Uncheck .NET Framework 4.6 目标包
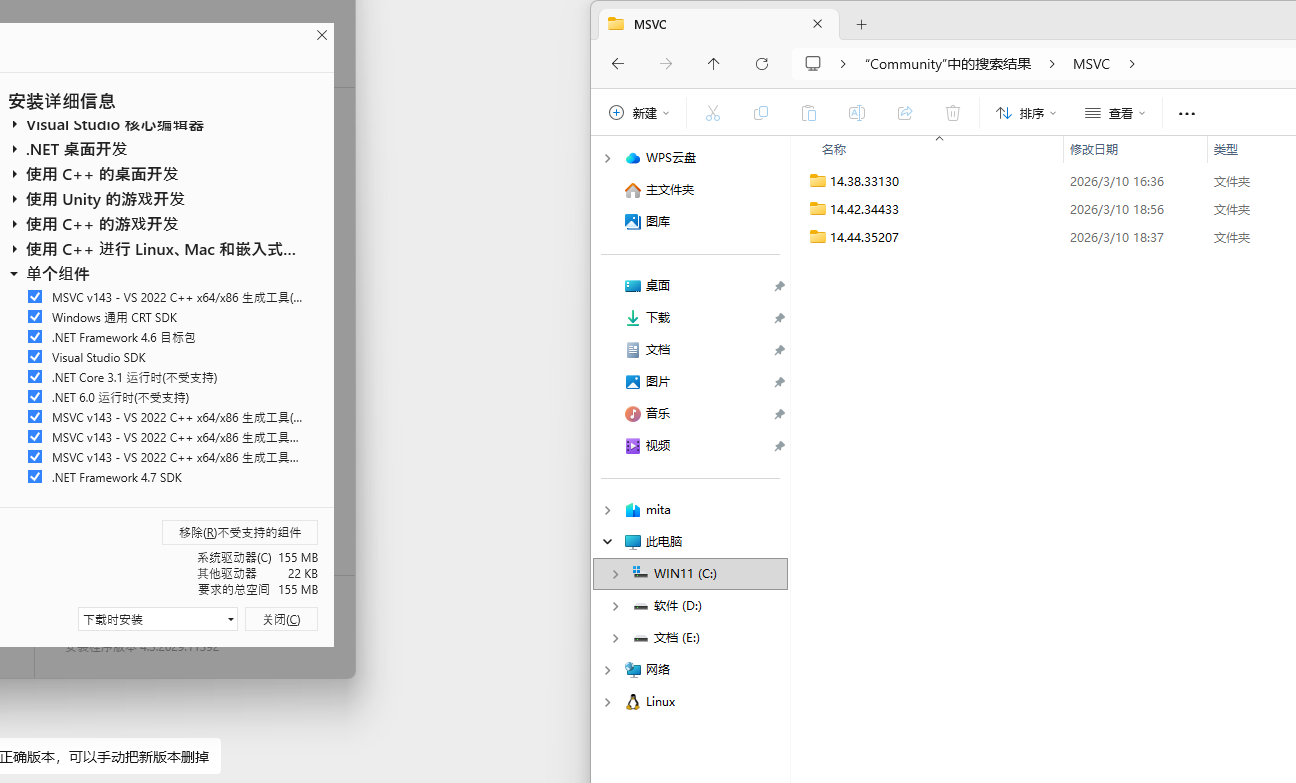Image resolution: width=1296 pixels, height=783 pixels. point(35,337)
